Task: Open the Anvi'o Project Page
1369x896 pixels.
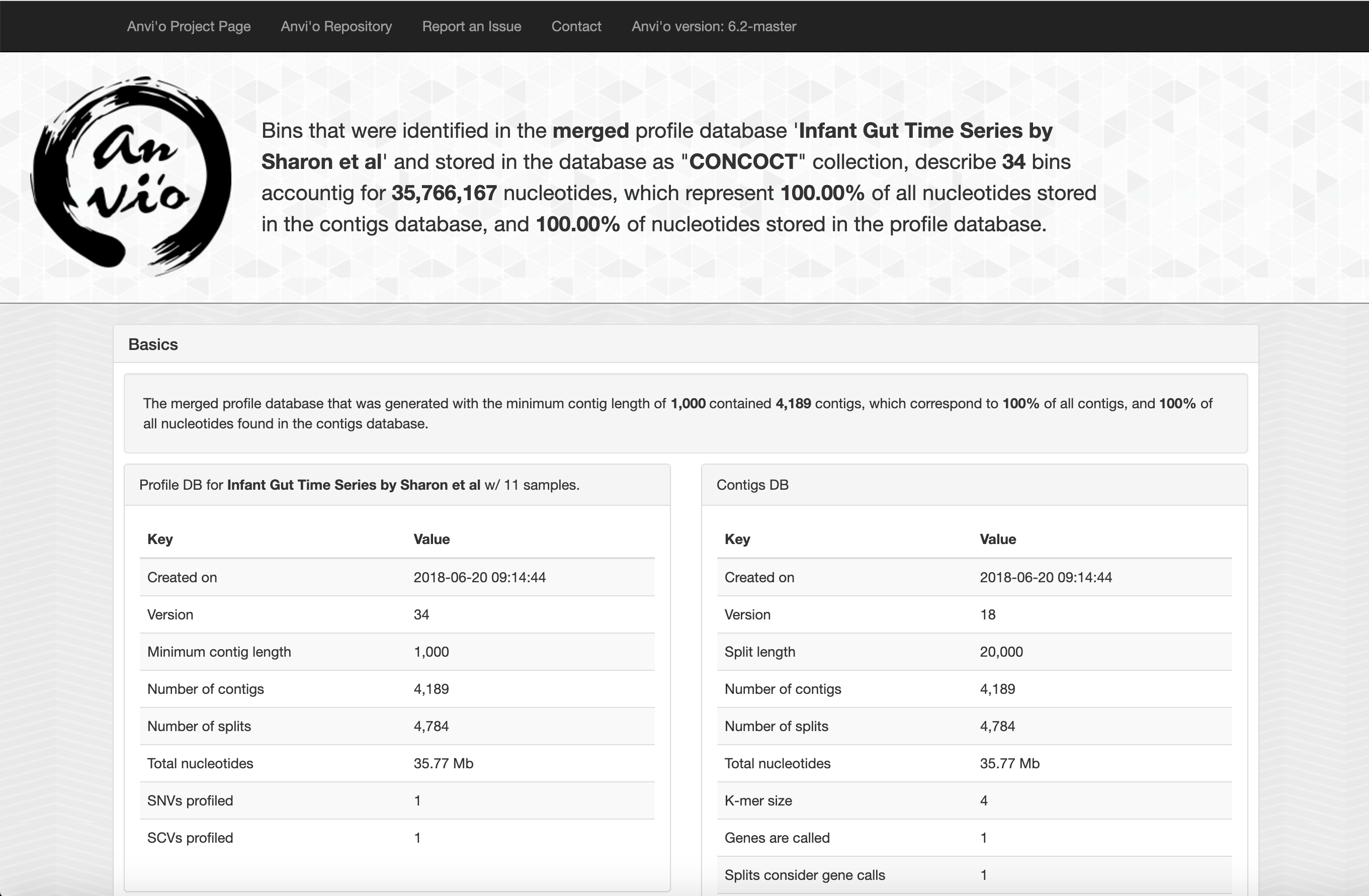Action: pos(189,27)
